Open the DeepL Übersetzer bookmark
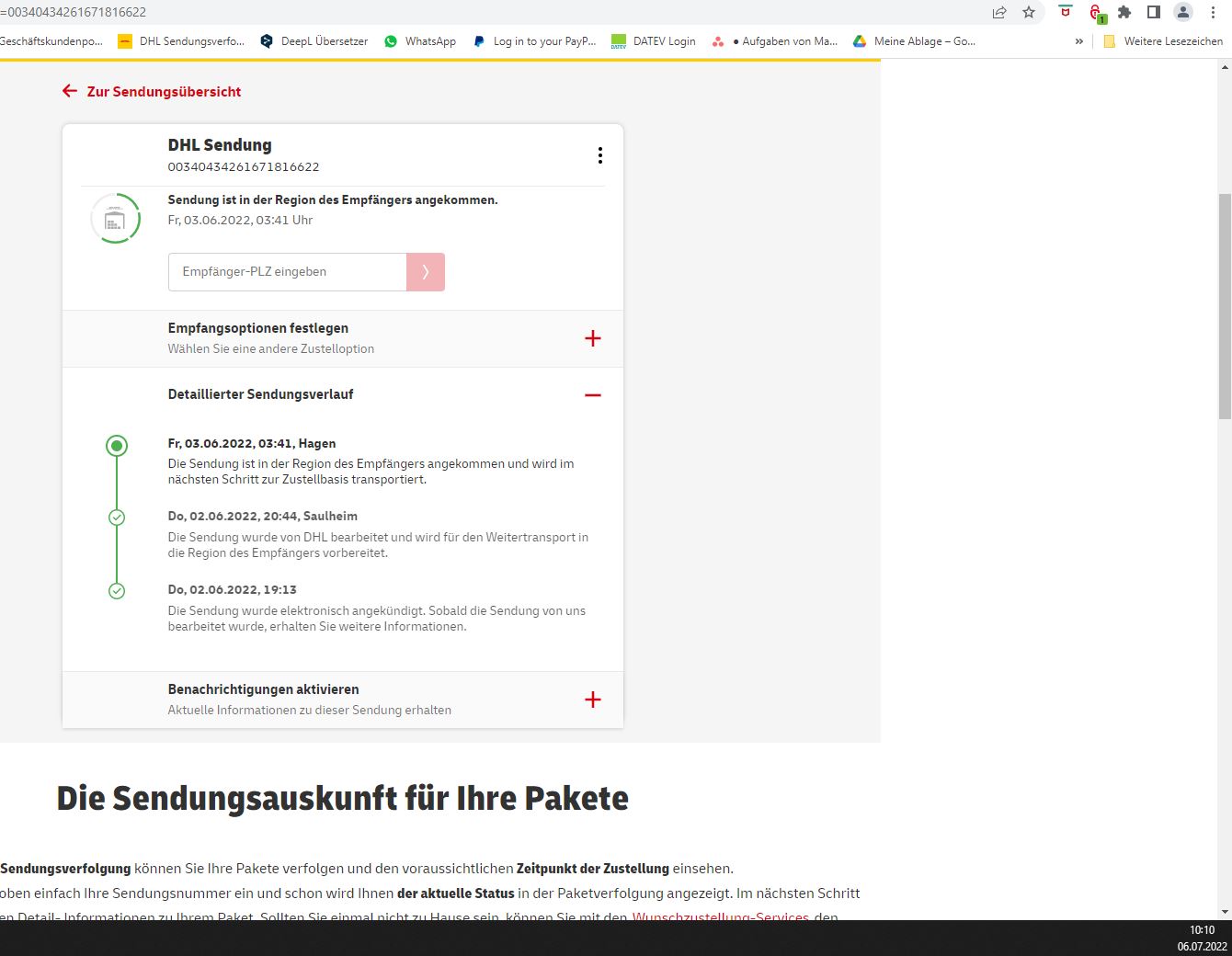Screen dimensions: 1232x956 pyautogui.click(x=314, y=41)
